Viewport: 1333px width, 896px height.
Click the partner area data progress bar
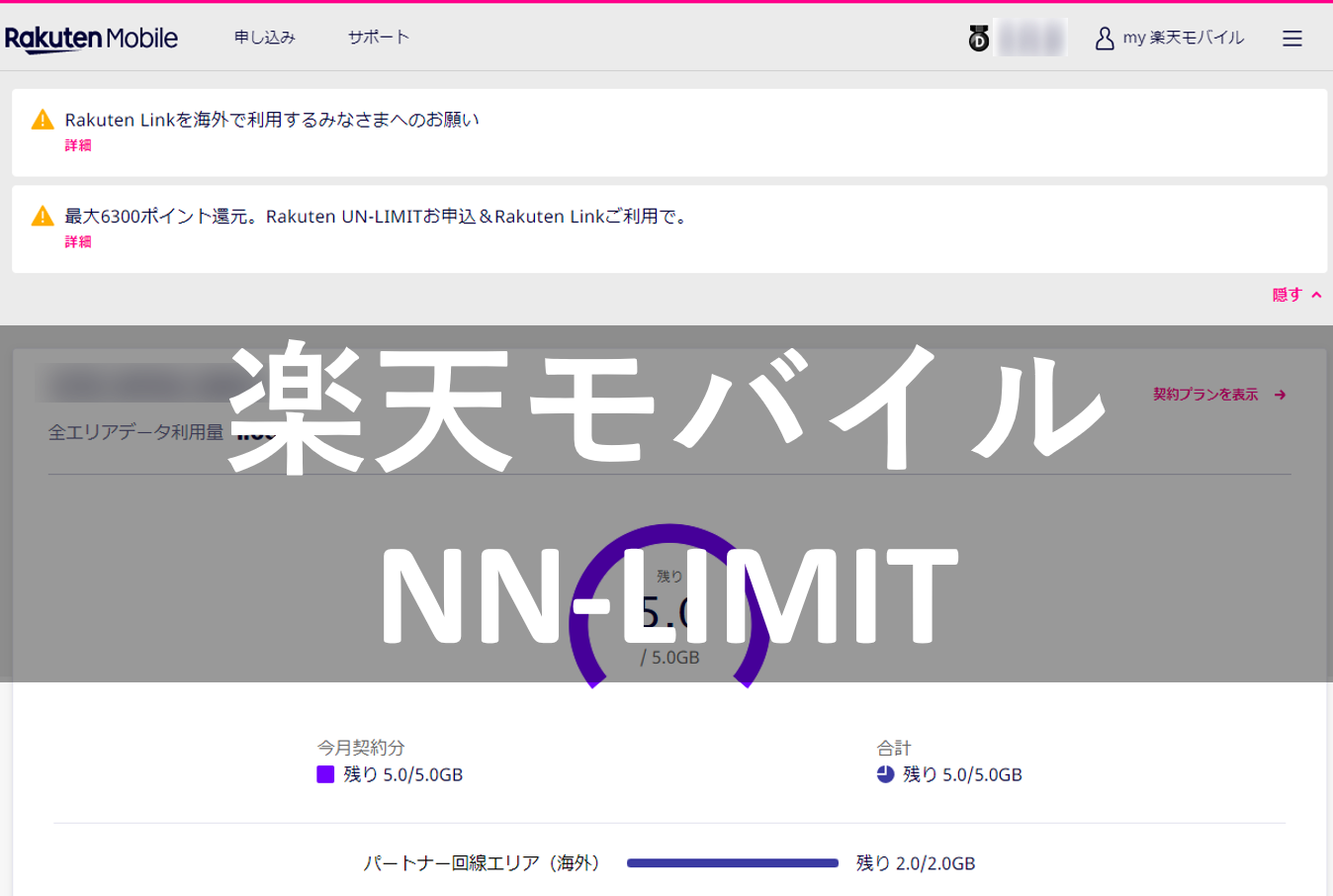(732, 863)
